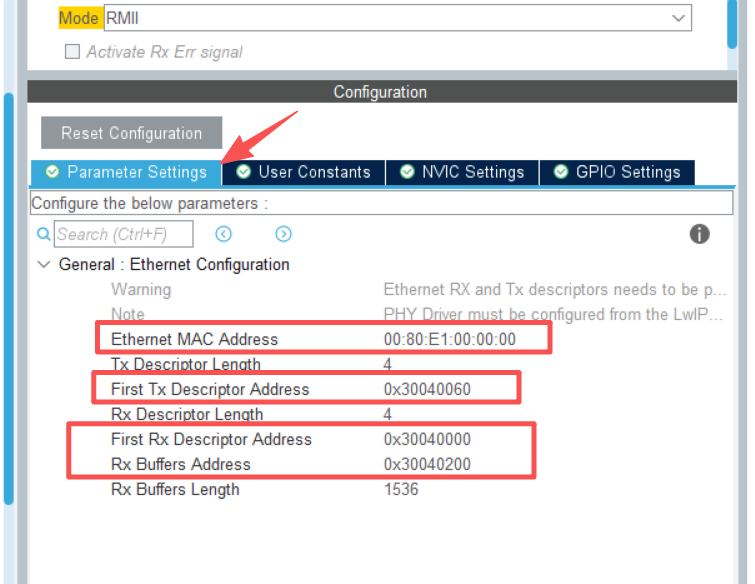
Task: Edit the First Tx Descriptor Address value
Action: pyautogui.click(x=427, y=389)
